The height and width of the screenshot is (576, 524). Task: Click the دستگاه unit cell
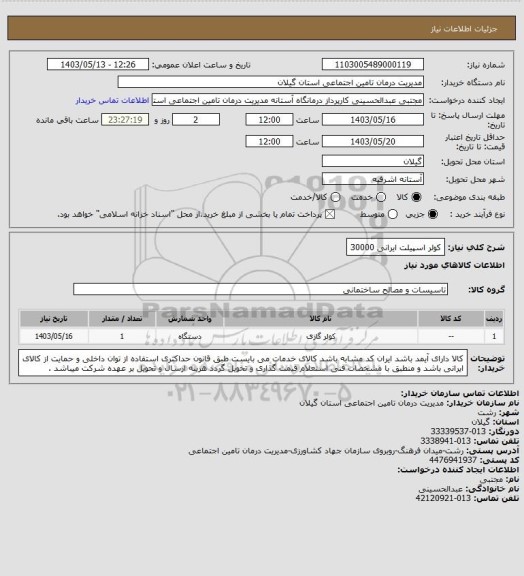pos(190,336)
